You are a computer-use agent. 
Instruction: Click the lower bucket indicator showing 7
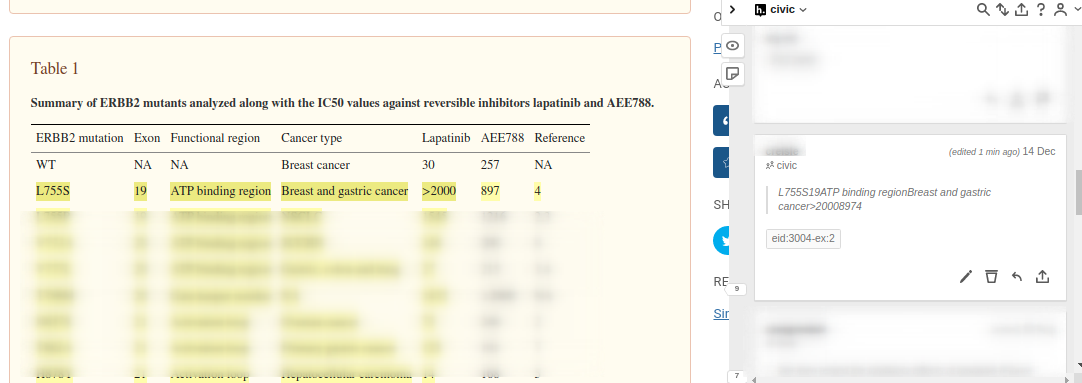tap(737, 376)
